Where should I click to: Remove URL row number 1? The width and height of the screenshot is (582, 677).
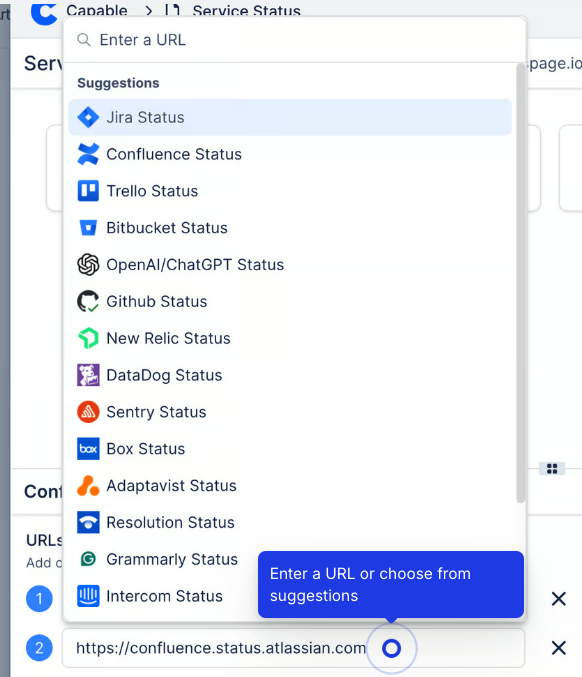click(559, 599)
